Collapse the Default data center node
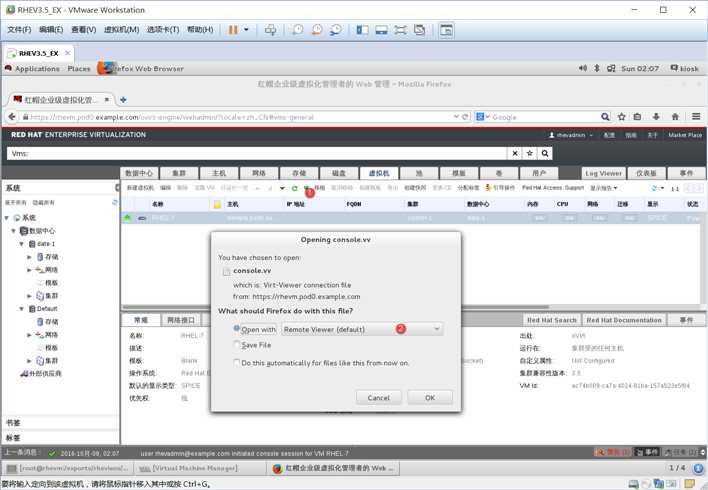Screen dimensions: 708x490 click(x=21, y=309)
